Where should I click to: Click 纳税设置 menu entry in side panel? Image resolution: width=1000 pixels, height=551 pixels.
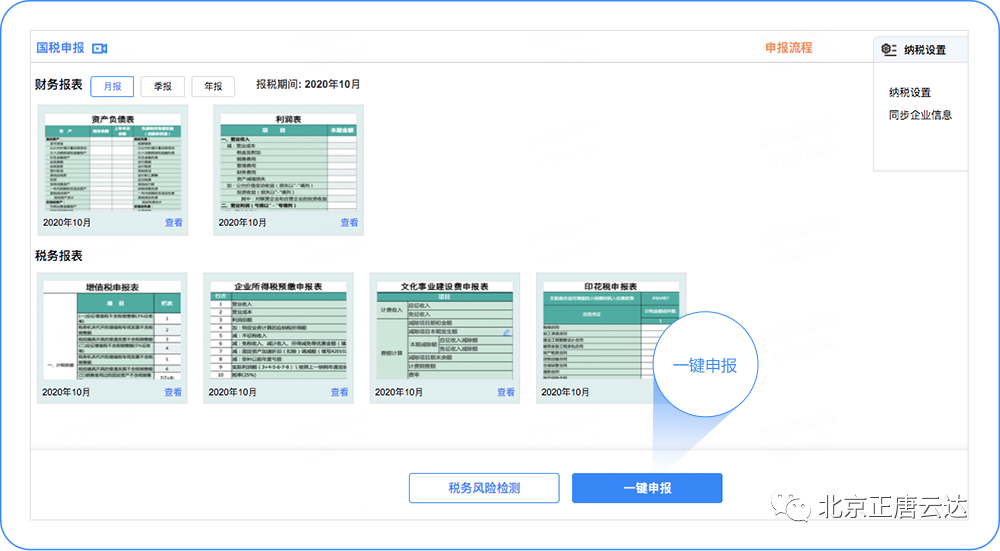tap(910, 92)
